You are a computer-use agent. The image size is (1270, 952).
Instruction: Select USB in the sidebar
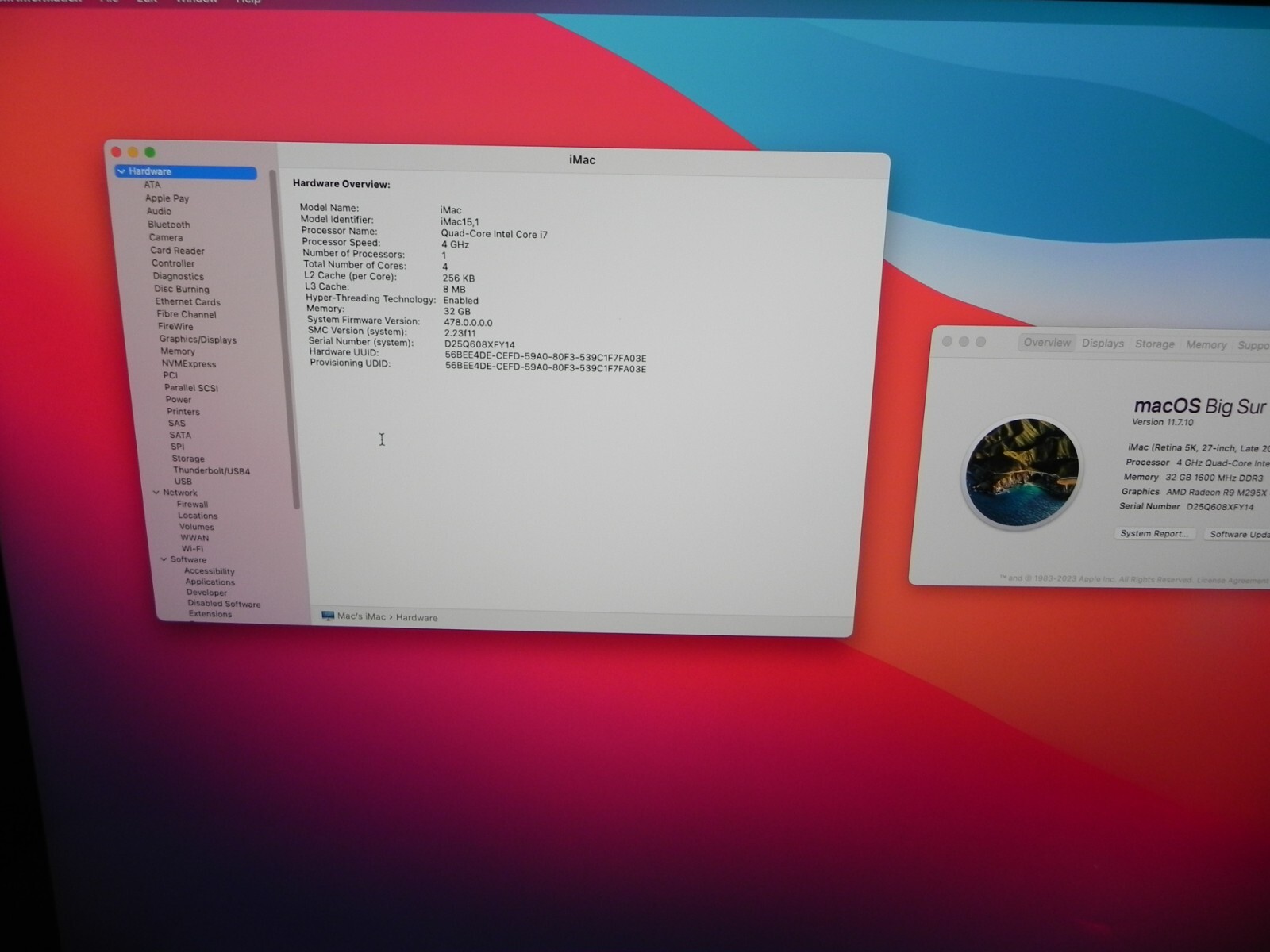[x=183, y=482]
